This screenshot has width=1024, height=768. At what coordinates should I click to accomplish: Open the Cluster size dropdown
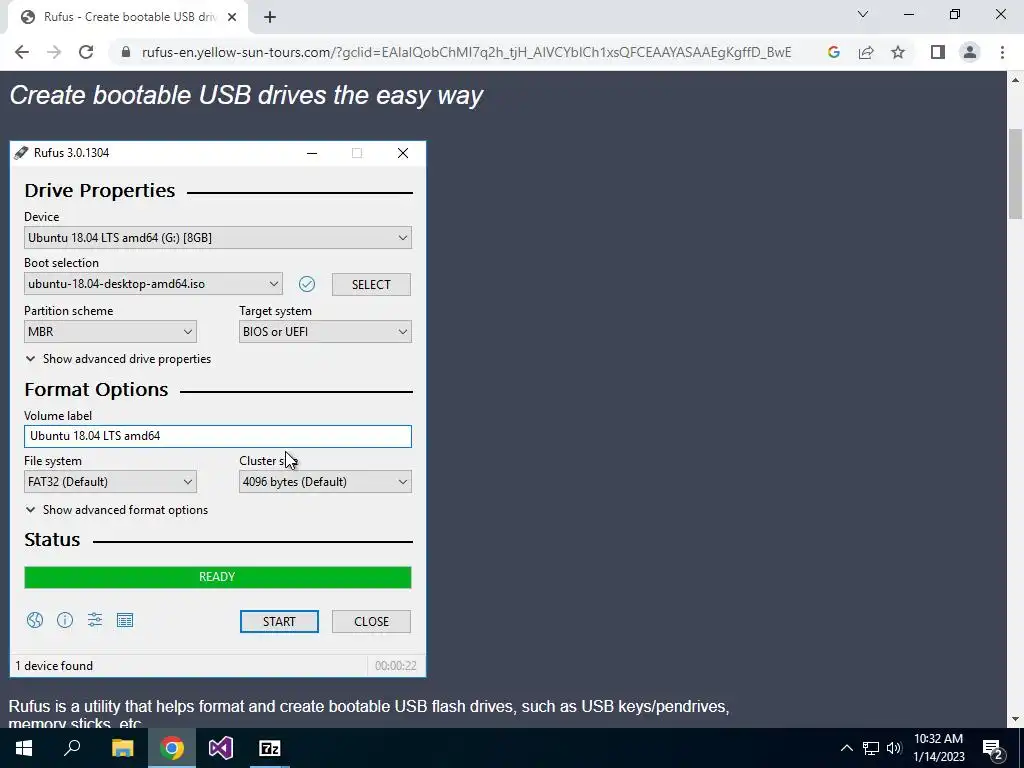click(x=325, y=482)
